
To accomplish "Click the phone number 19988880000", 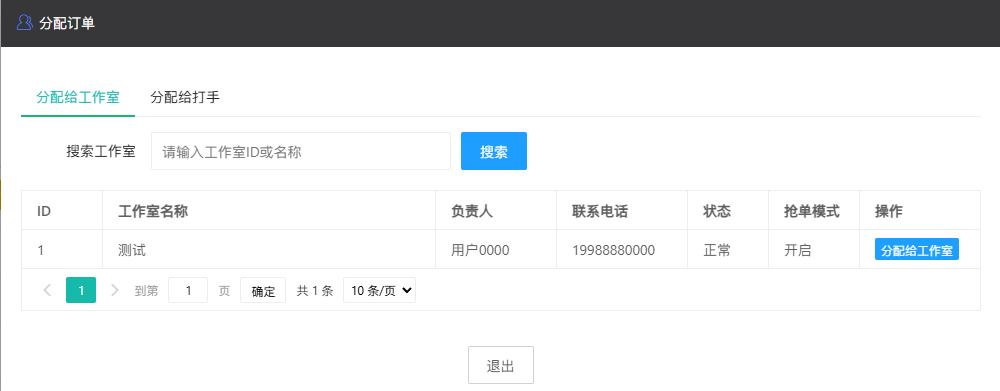I will tap(614, 250).
